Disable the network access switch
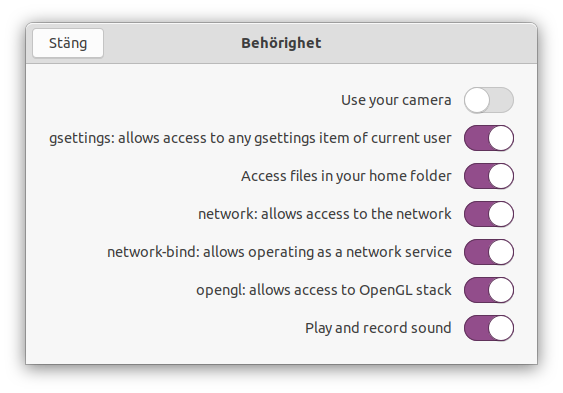The width and height of the screenshot is (563, 393). pos(489,214)
